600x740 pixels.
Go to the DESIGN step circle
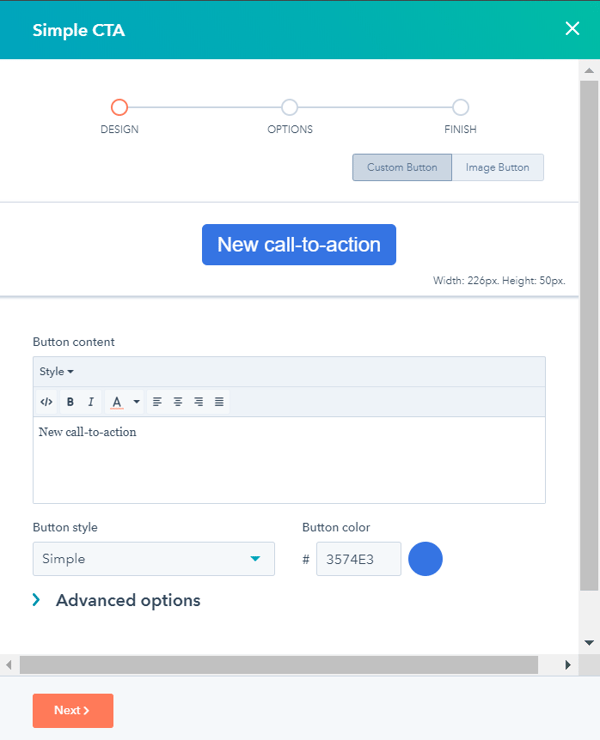(x=119, y=107)
